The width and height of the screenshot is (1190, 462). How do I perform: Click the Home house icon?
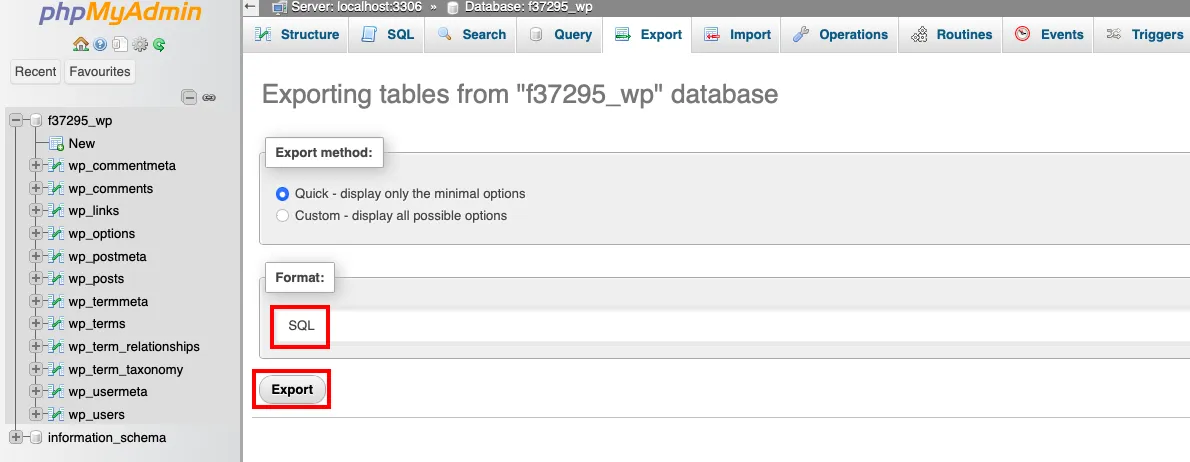(x=80, y=45)
